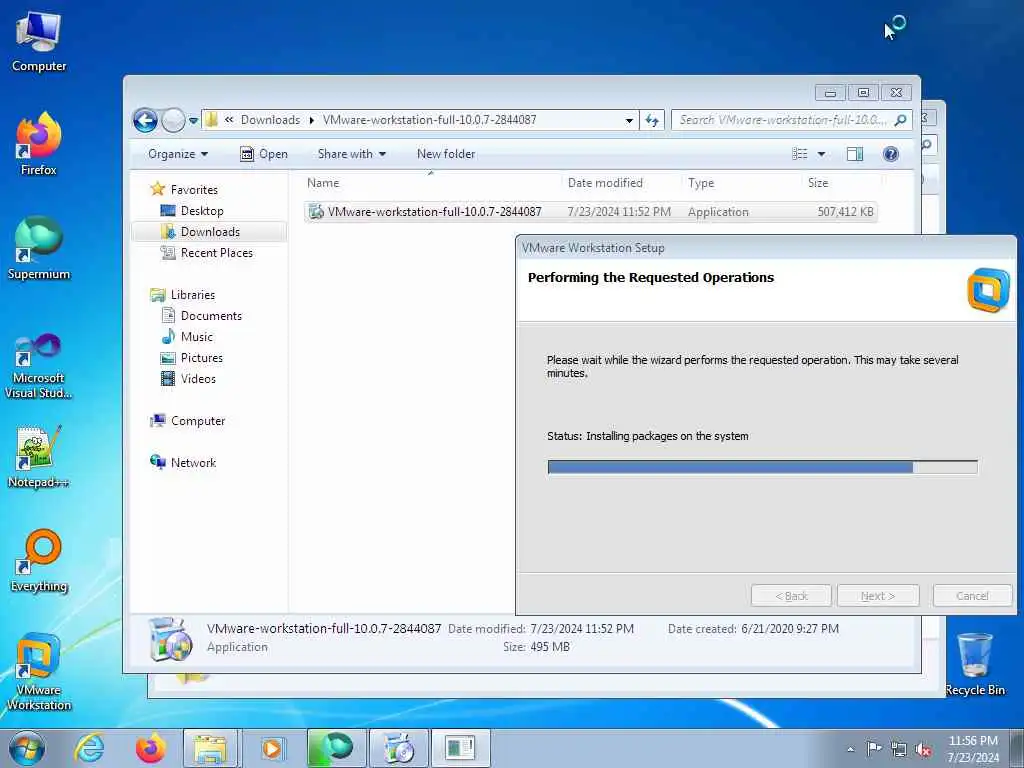Screen dimensions: 1024x768
Task: Select Downloads in the navigation pane
Action: coord(210,232)
